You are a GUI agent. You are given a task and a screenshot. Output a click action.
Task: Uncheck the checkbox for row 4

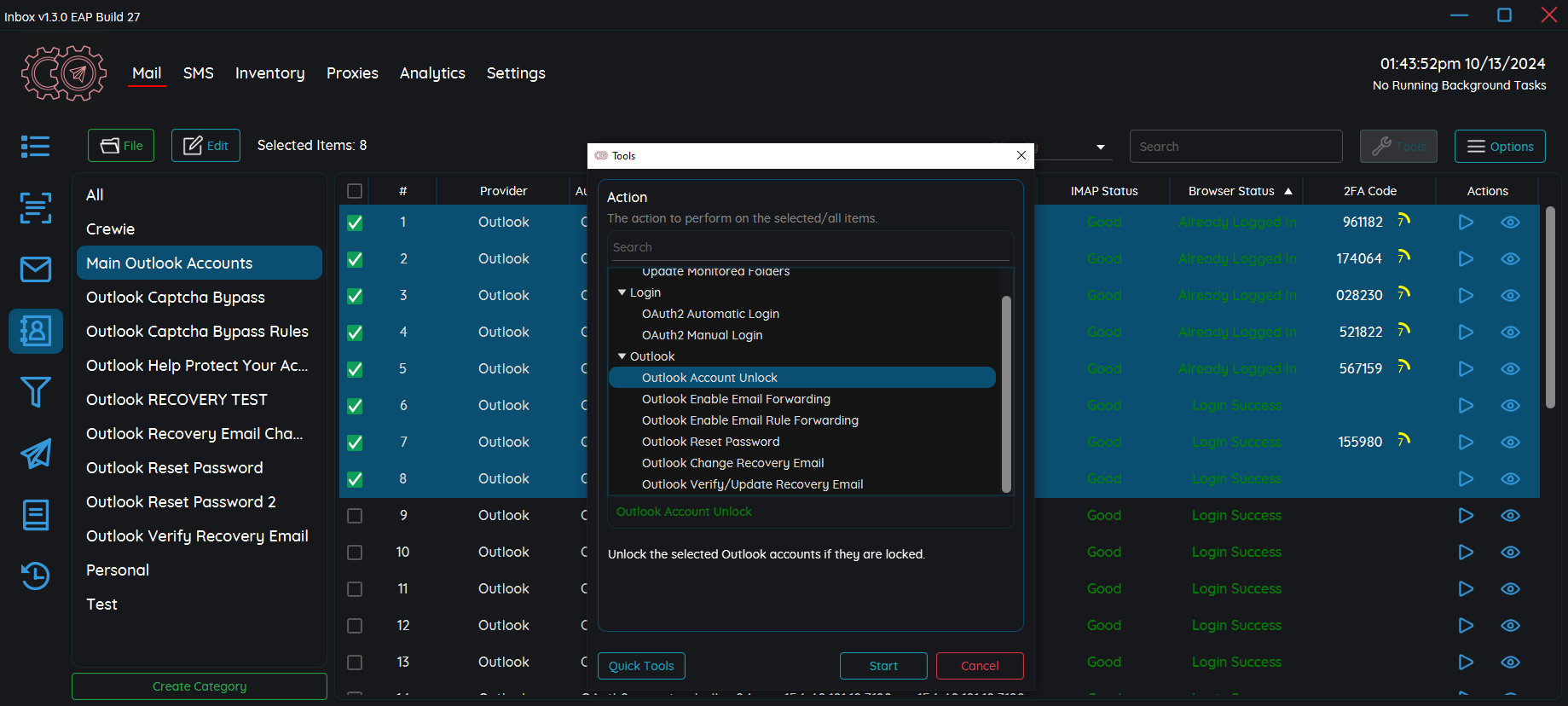click(355, 333)
